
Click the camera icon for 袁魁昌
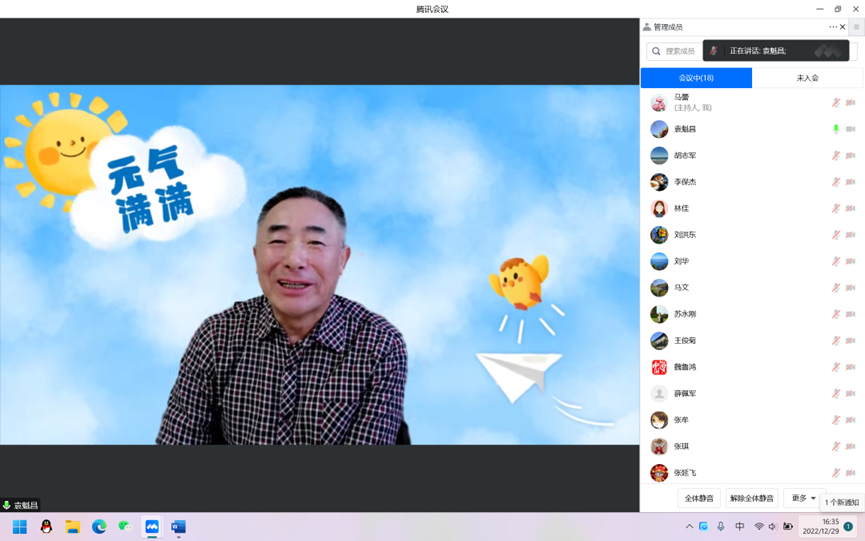coord(851,129)
